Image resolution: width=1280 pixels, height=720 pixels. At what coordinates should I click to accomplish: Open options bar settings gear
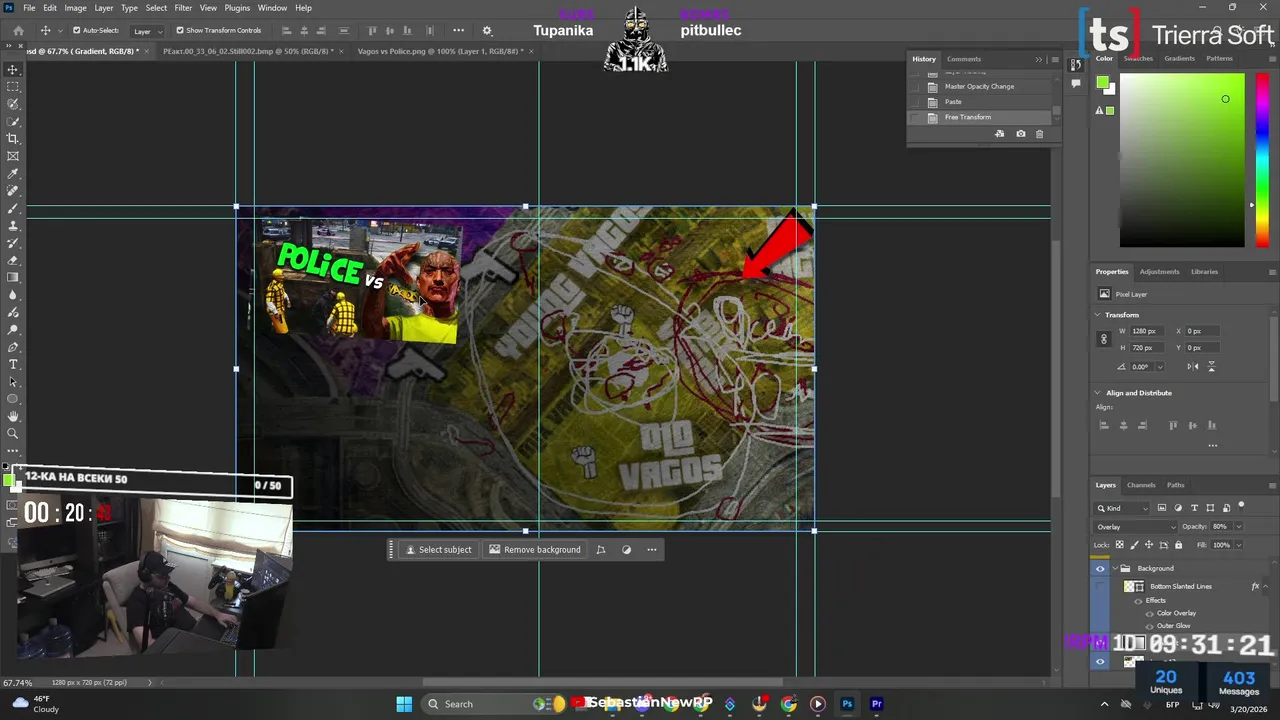pos(487,30)
